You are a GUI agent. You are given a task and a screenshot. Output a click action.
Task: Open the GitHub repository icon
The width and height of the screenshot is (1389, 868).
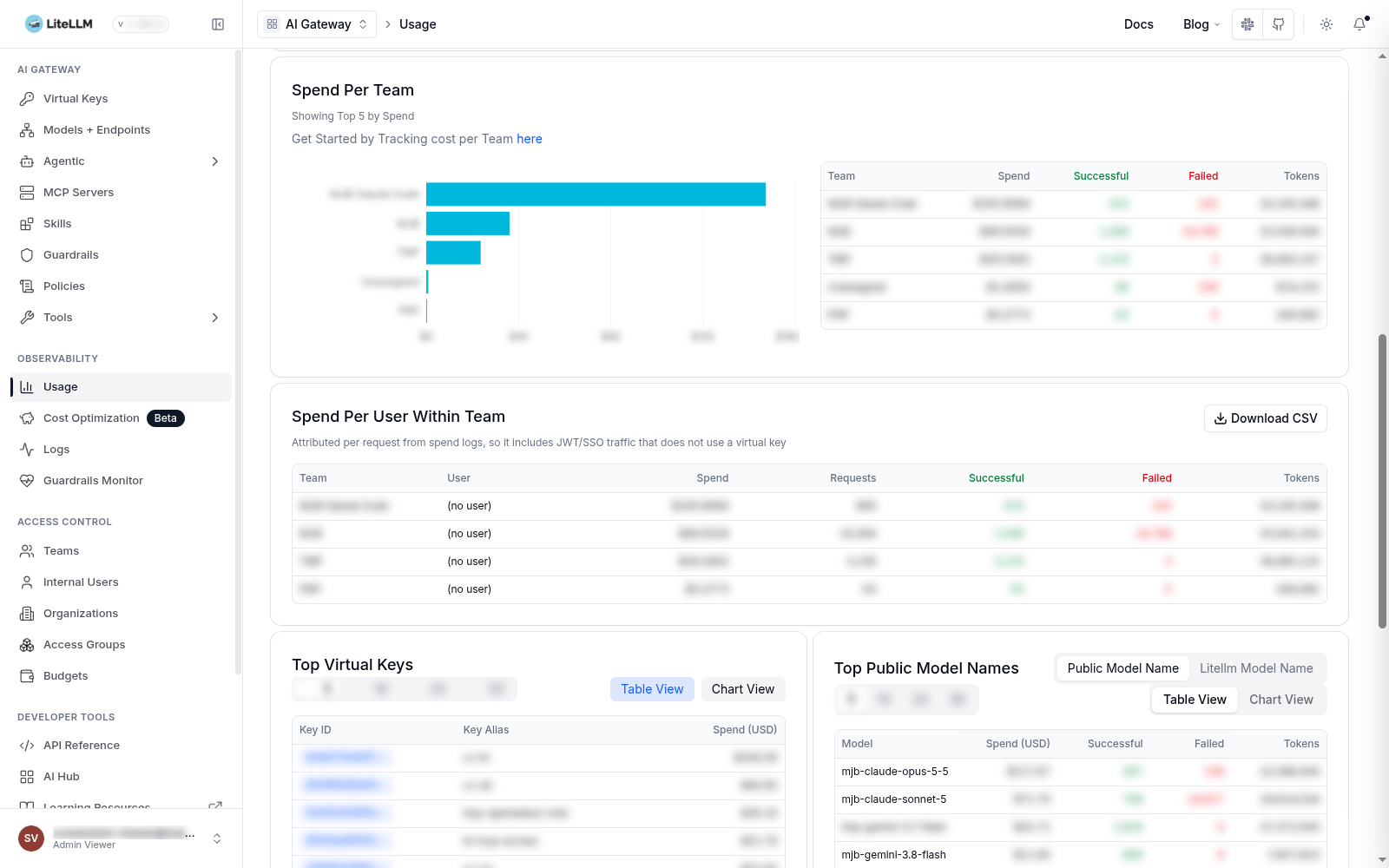tap(1279, 24)
